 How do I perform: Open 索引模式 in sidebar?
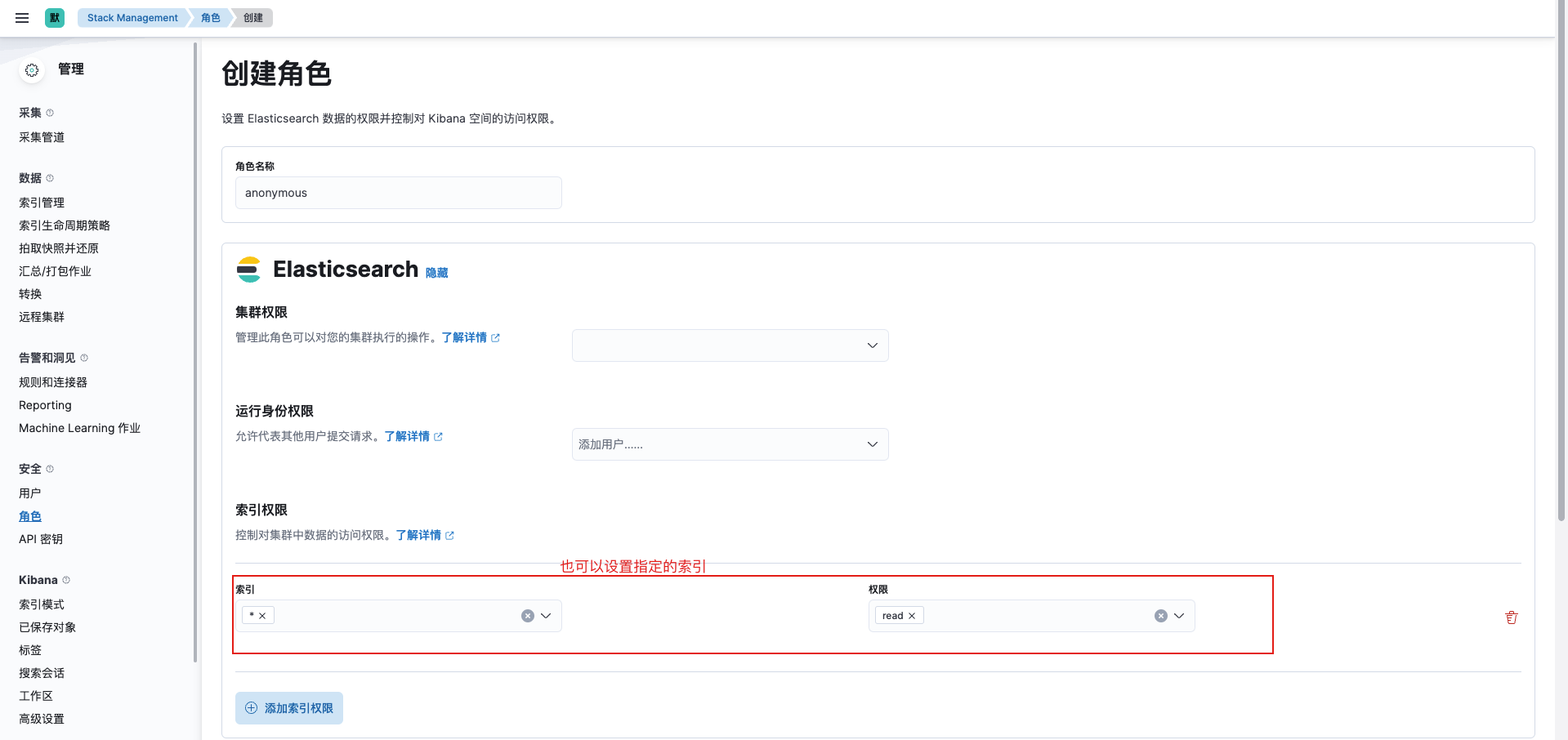[x=42, y=604]
